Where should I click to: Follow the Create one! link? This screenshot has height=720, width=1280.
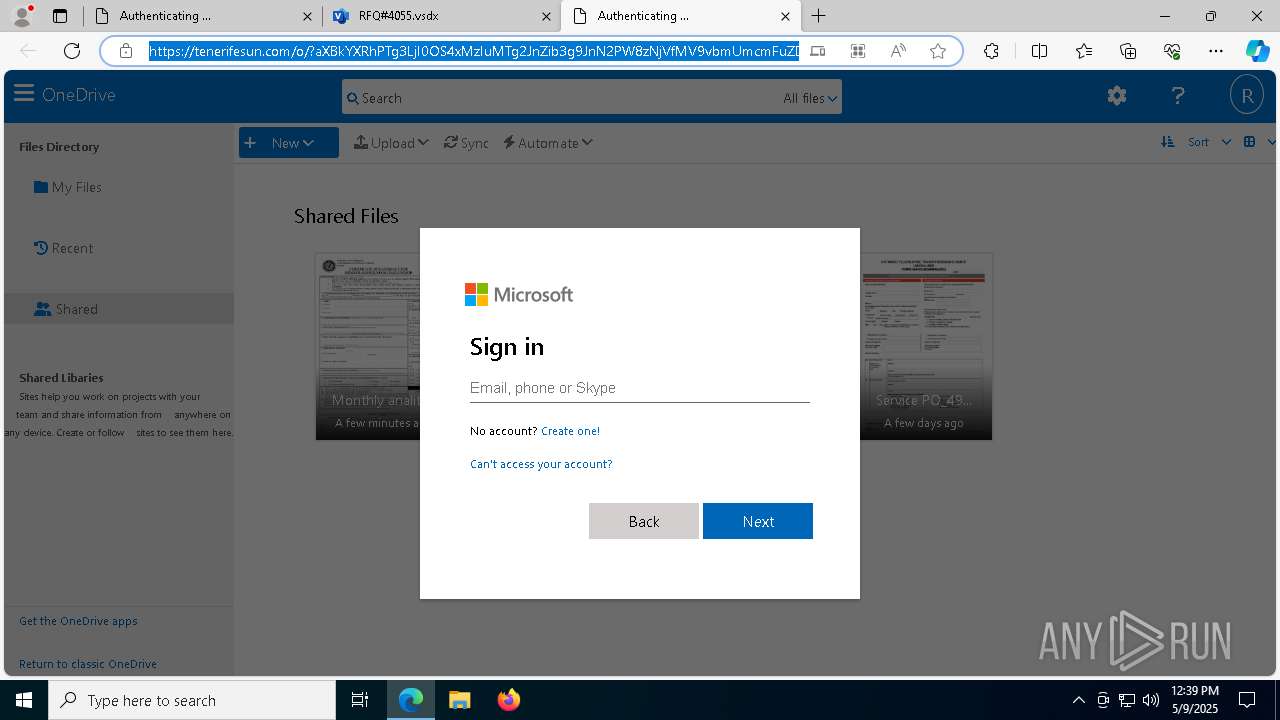pos(570,431)
